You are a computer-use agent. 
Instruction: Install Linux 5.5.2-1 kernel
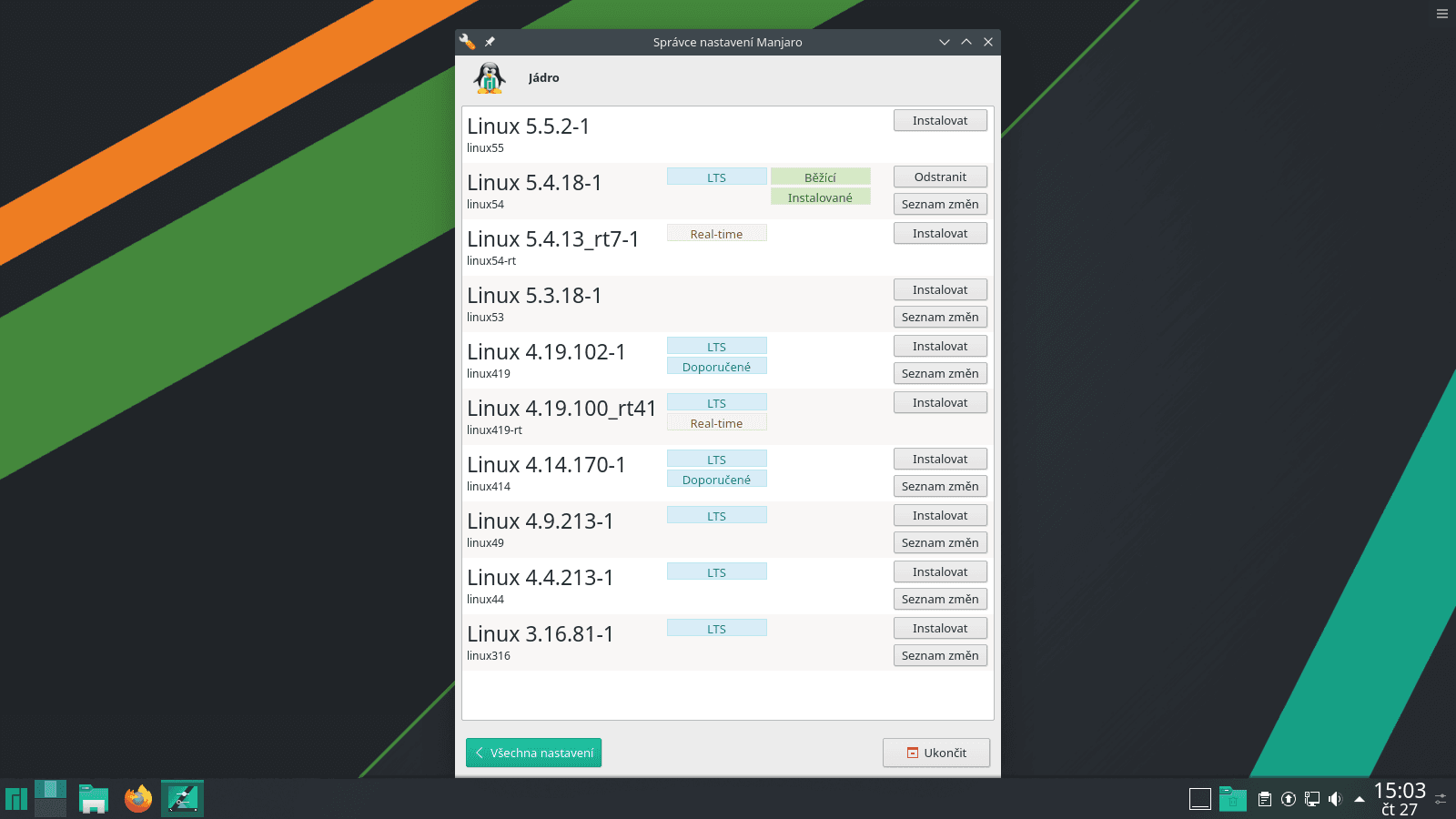[x=940, y=121]
